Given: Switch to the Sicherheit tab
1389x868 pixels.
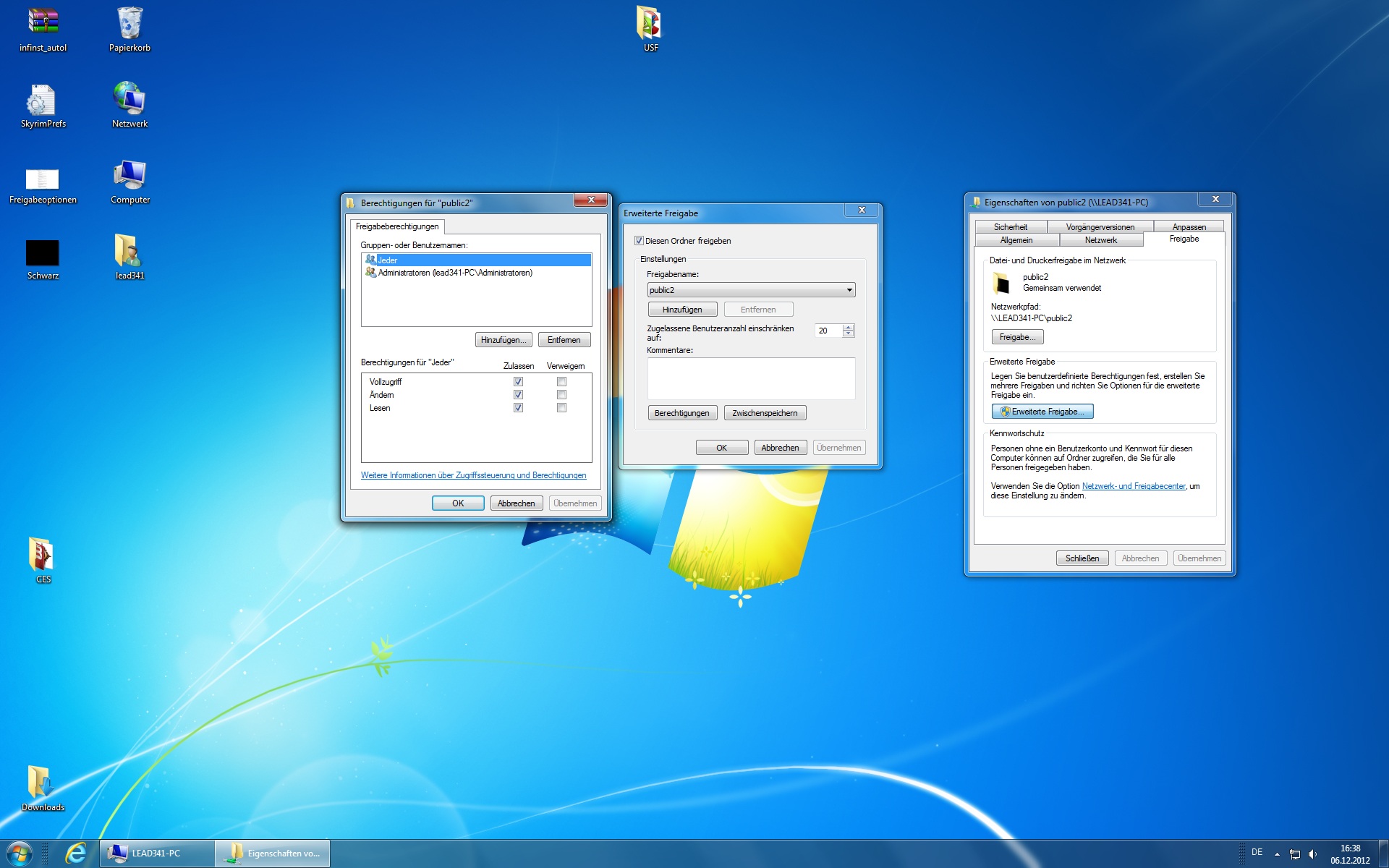Looking at the screenshot, I should click(1010, 227).
